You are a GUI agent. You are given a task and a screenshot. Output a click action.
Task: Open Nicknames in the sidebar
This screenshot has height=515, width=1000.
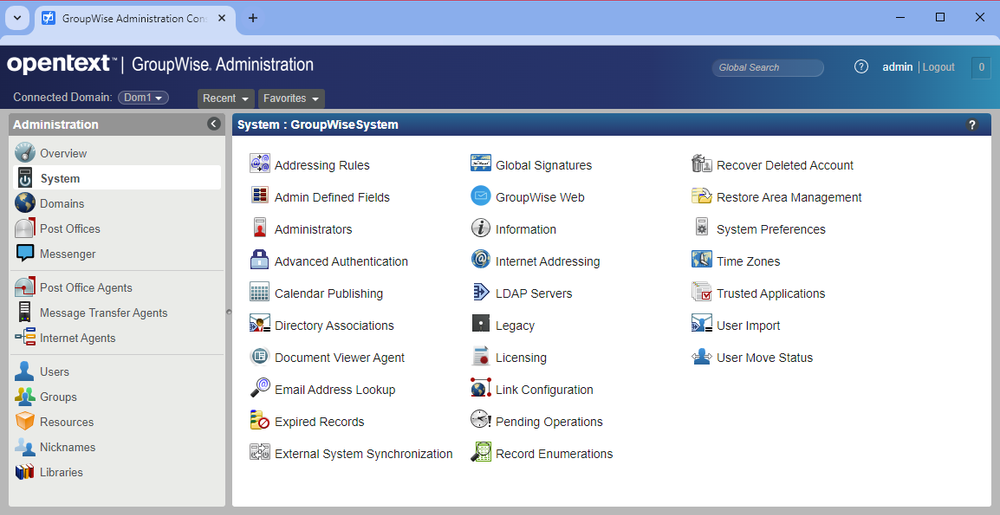pos(117,447)
